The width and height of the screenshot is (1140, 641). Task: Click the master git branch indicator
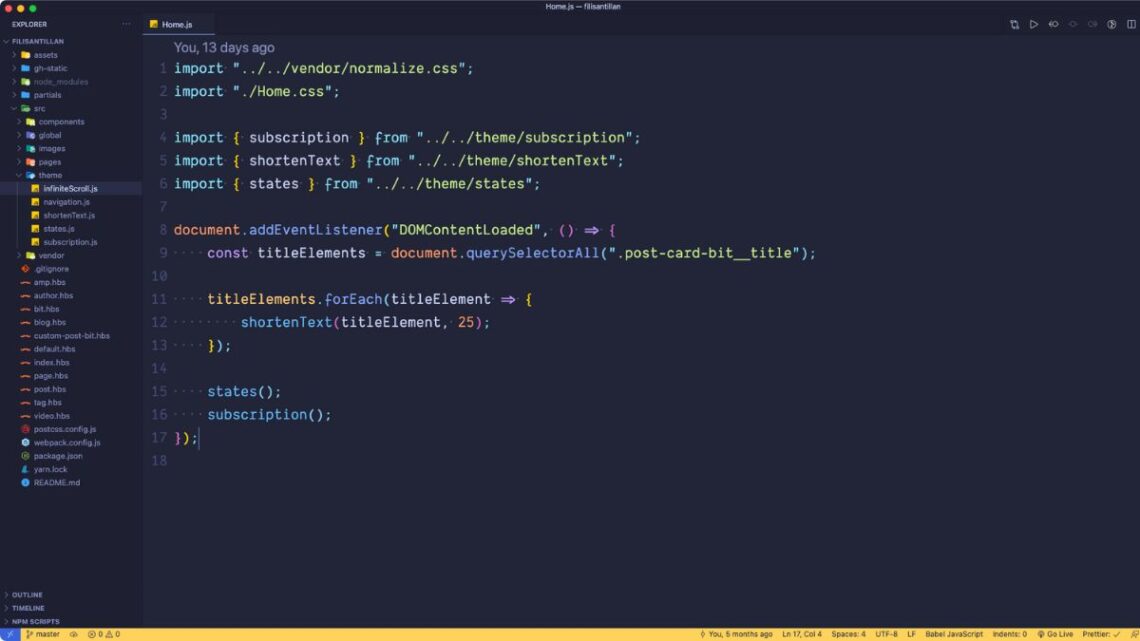point(42,634)
